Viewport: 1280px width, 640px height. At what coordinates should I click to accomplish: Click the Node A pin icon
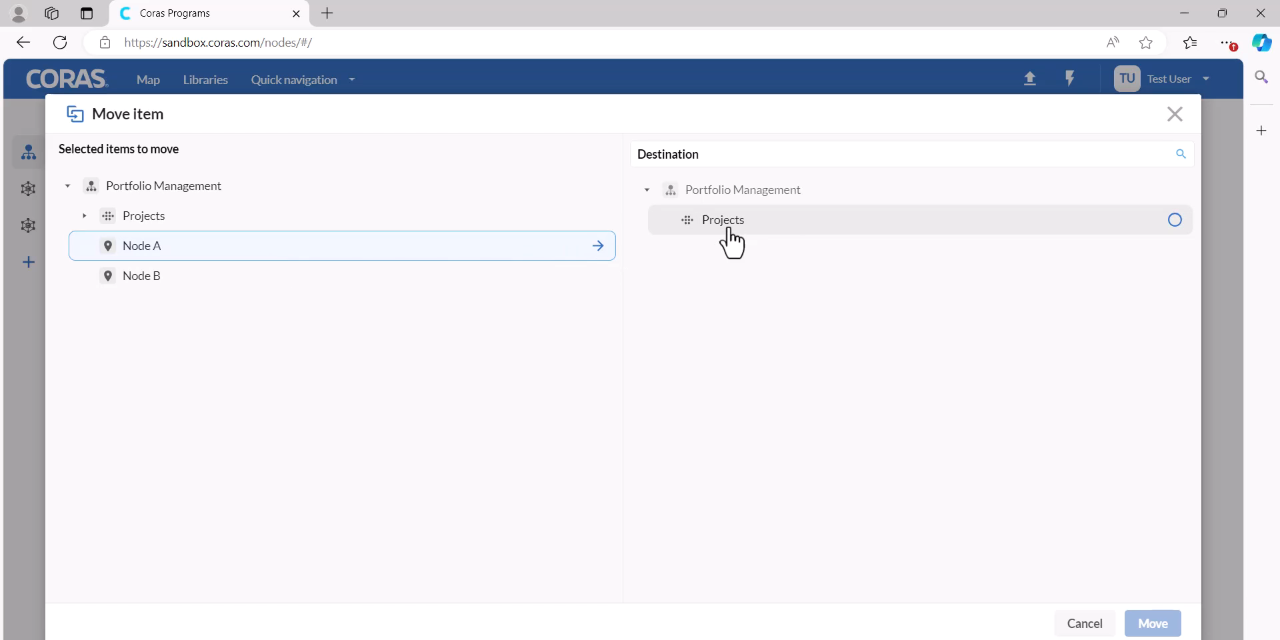click(108, 246)
